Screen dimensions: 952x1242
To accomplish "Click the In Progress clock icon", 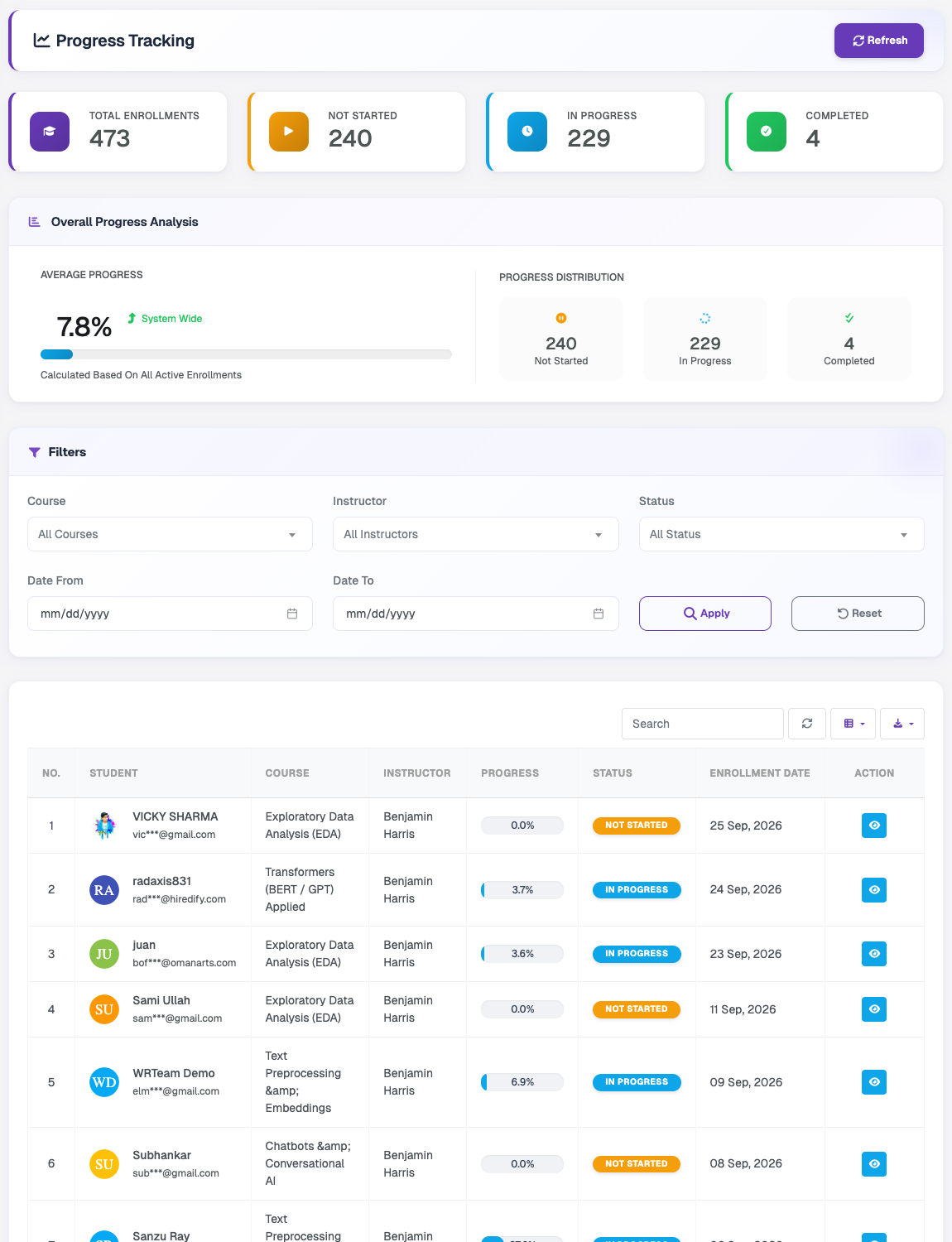I will tap(527, 132).
